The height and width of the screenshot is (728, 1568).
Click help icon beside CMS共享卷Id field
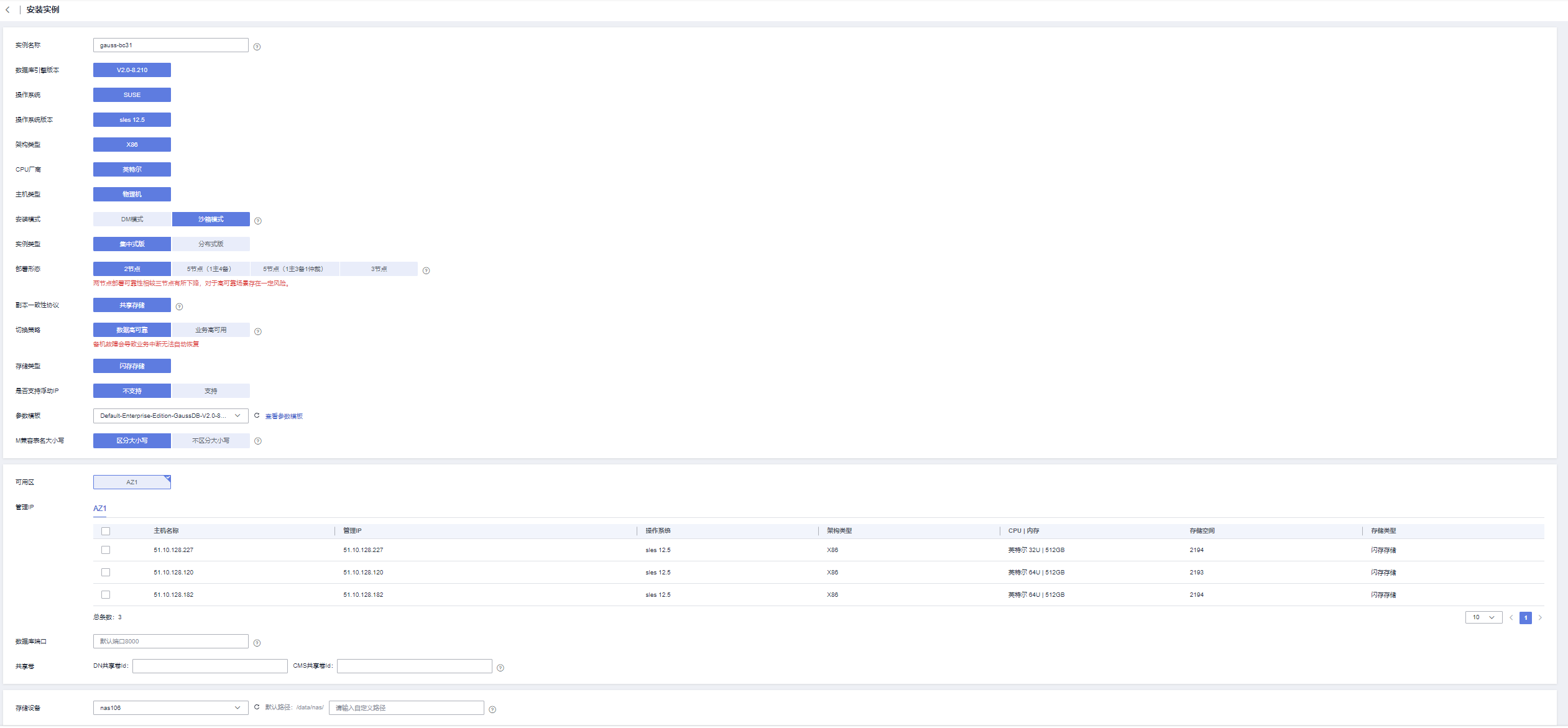tap(500, 668)
